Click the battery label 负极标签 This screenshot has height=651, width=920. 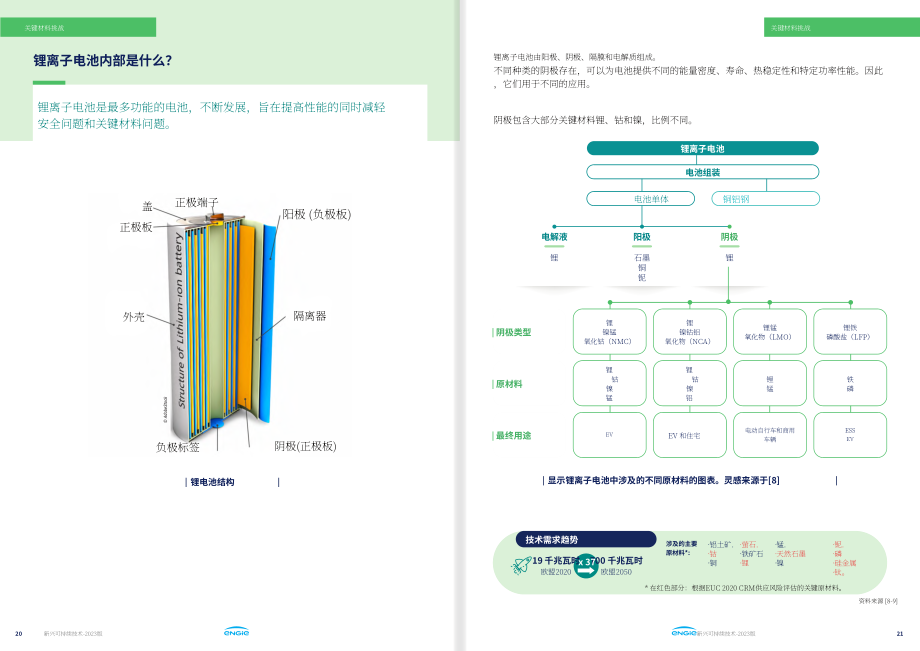tap(178, 447)
